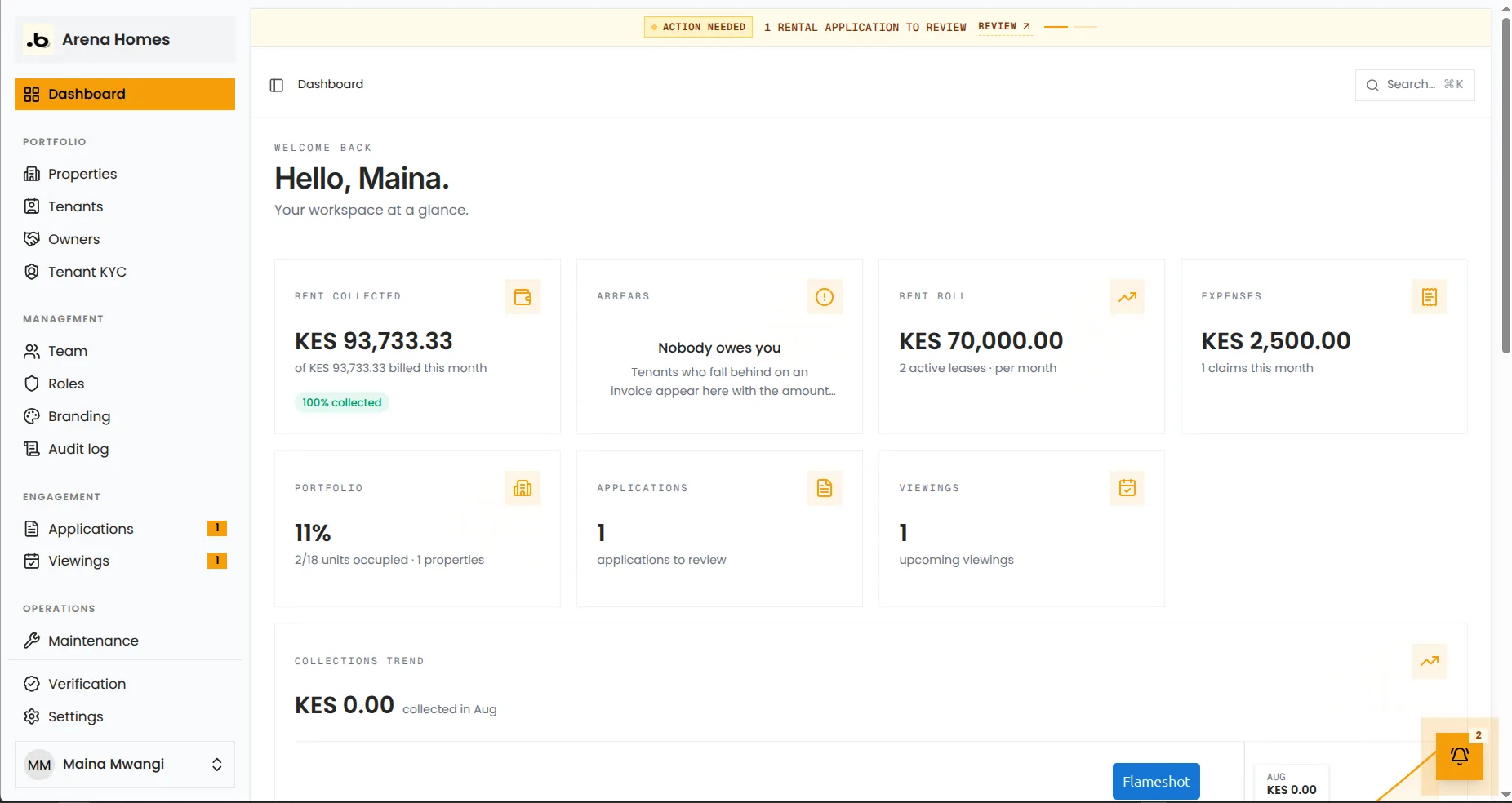Viewport: 1512px width, 803px height.
Task: Click the Flameshot button
Action: point(1156,782)
